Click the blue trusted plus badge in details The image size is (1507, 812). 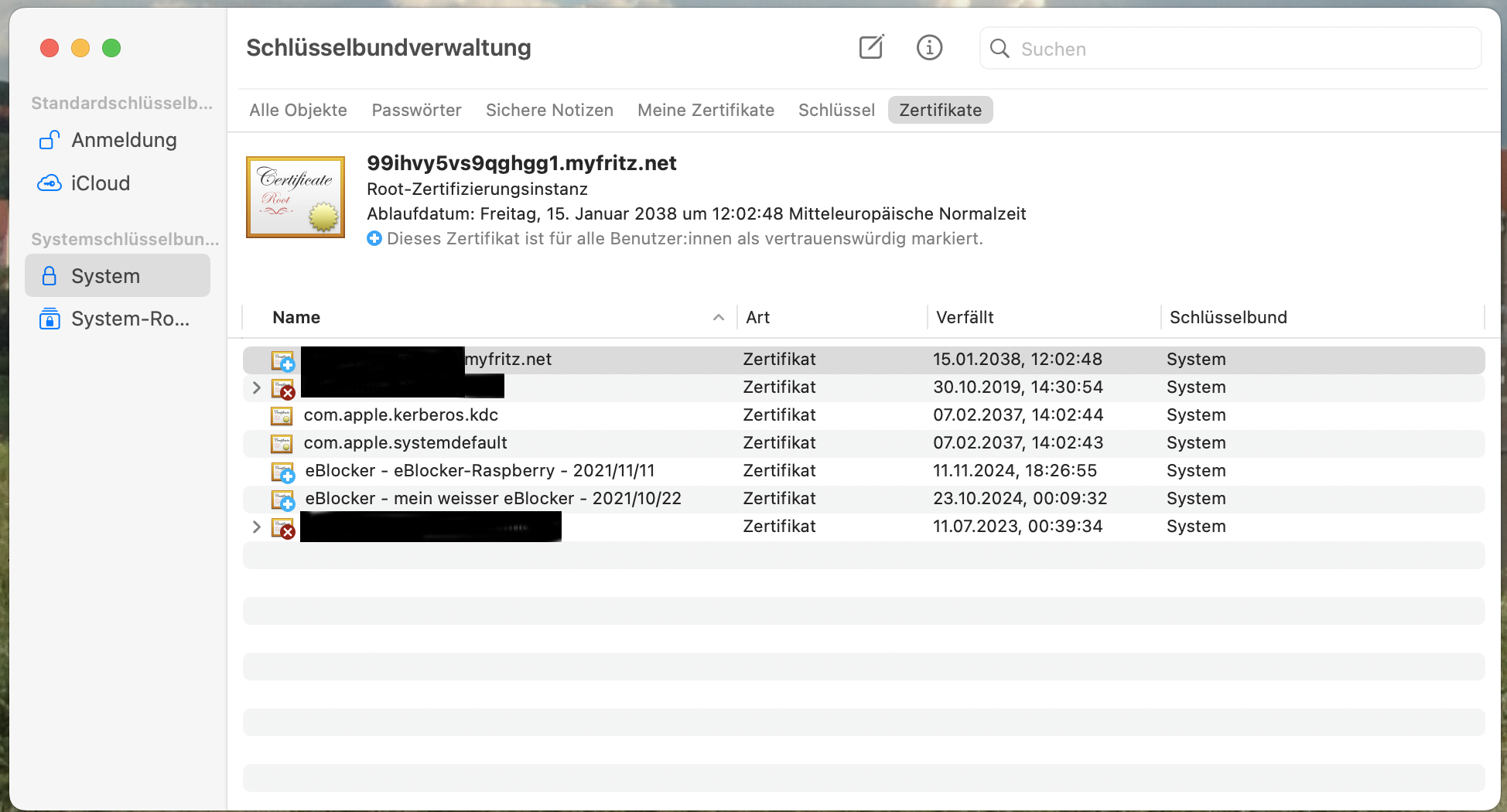374,238
